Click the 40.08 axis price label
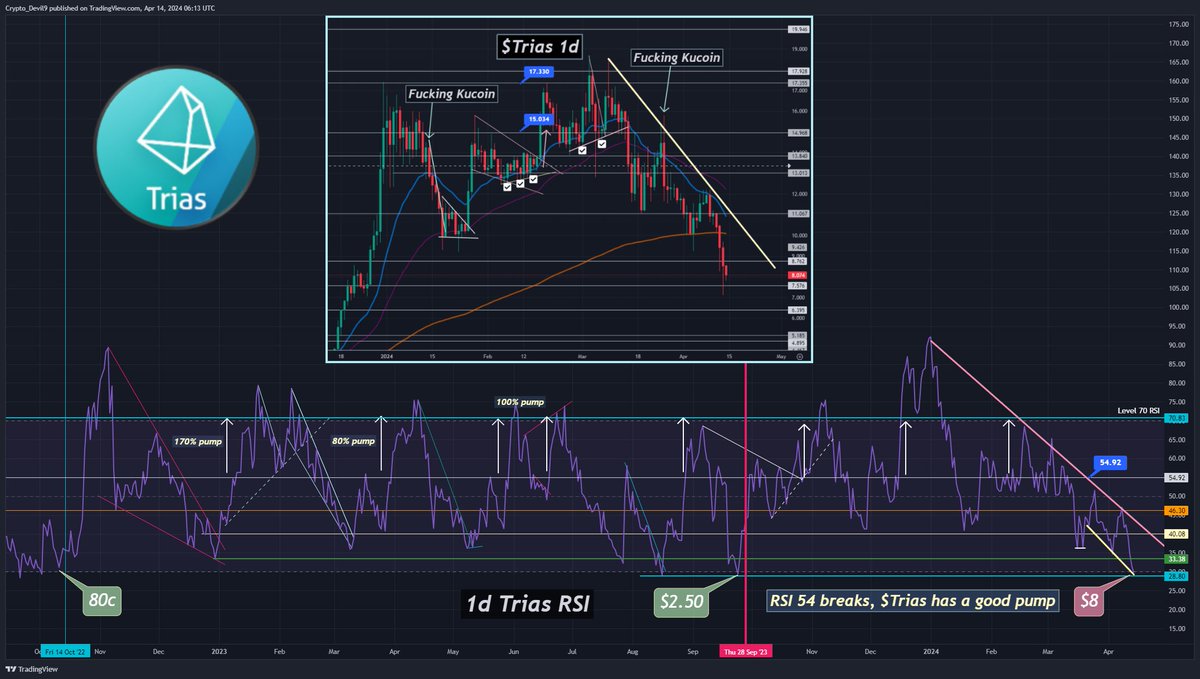 click(1176, 534)
